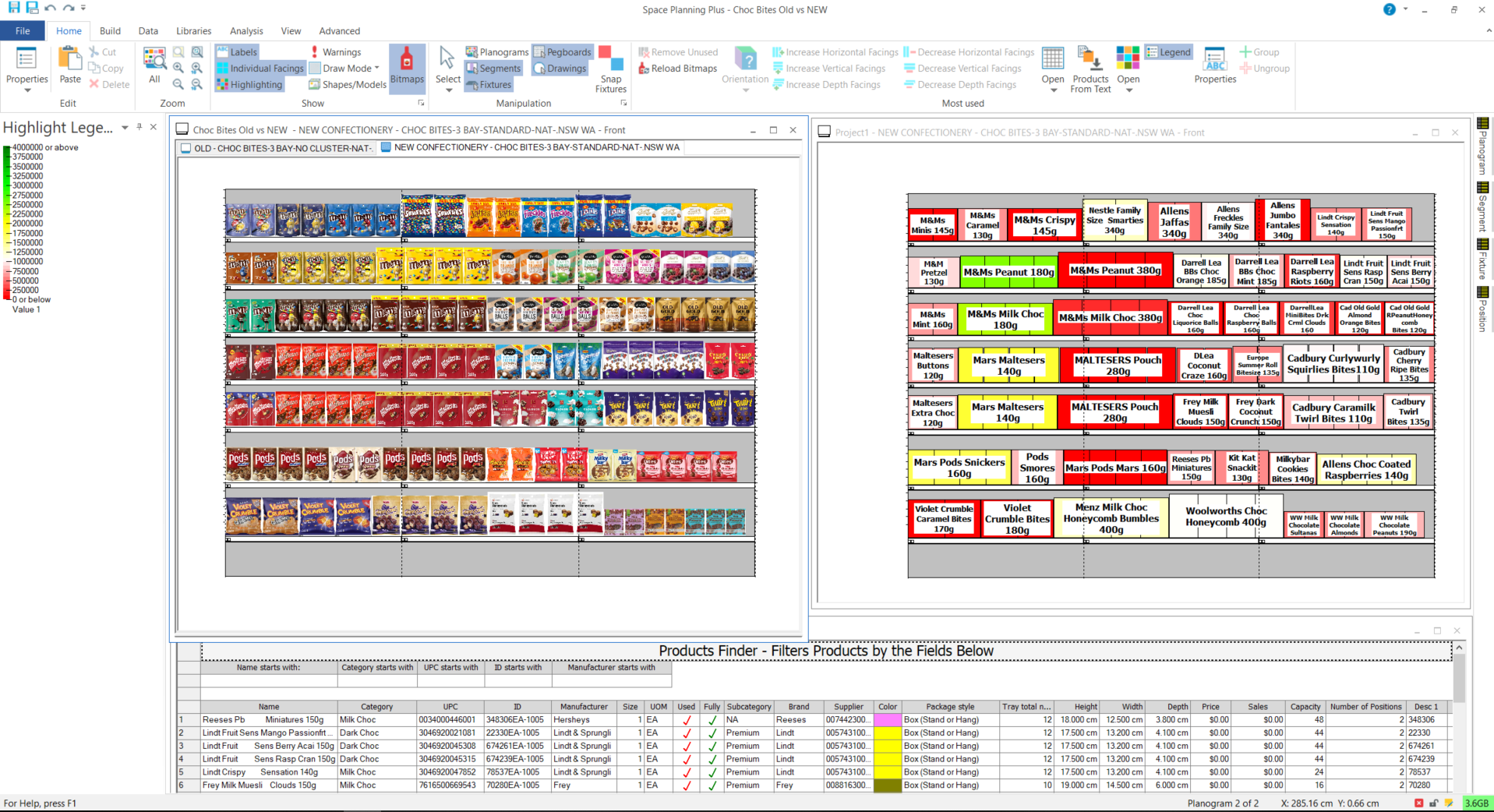Toggle Highlighting display
1494x812 pixels.
click(249, 85)
